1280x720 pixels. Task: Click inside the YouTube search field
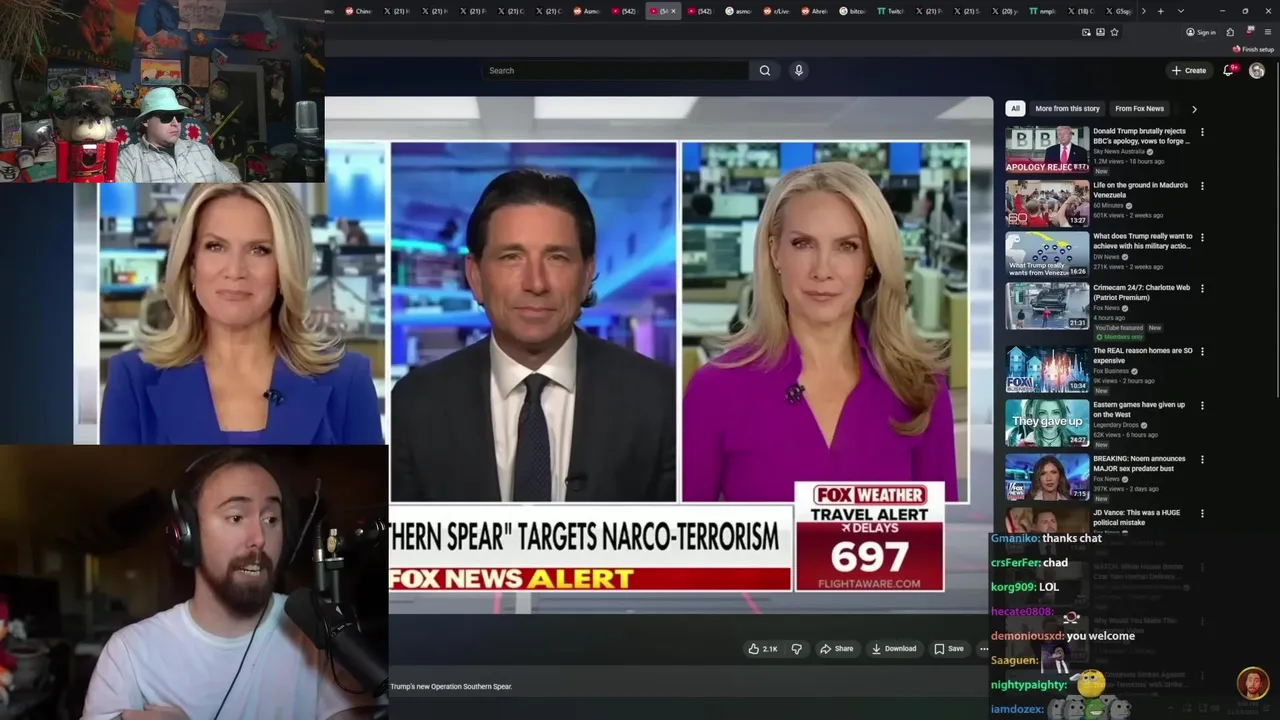click(x=615, y=70)
